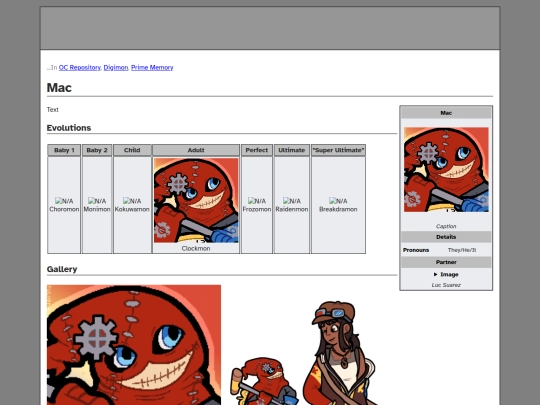This screenshot has width=540, height=405.
Task: Click the broken N/A image above Frozomon
Action: [x=257, y=201]
